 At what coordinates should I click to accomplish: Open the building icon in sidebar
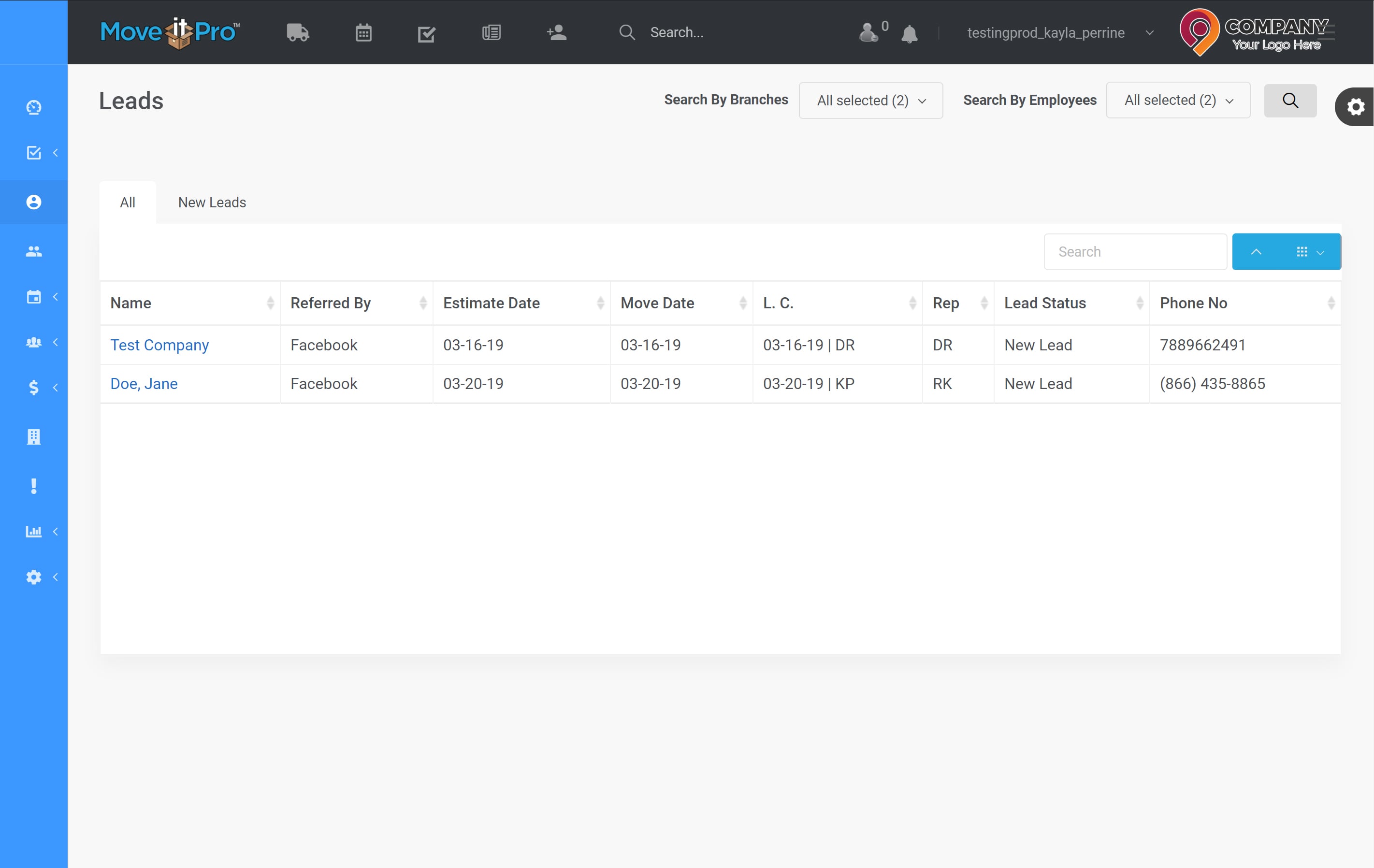pyautogui.click(x=34, y=436)
